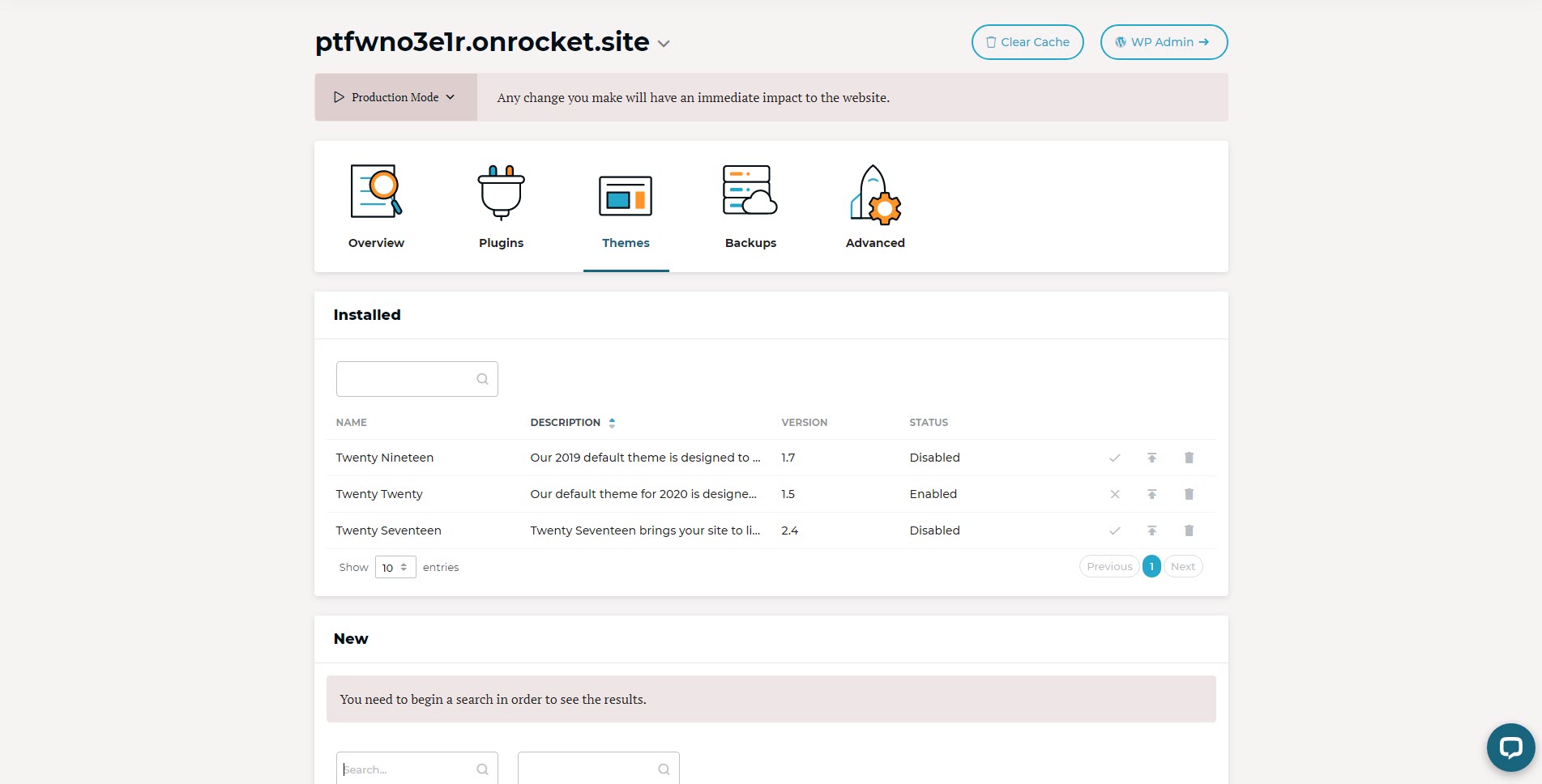Change the show entries count selector

[395, 567]
